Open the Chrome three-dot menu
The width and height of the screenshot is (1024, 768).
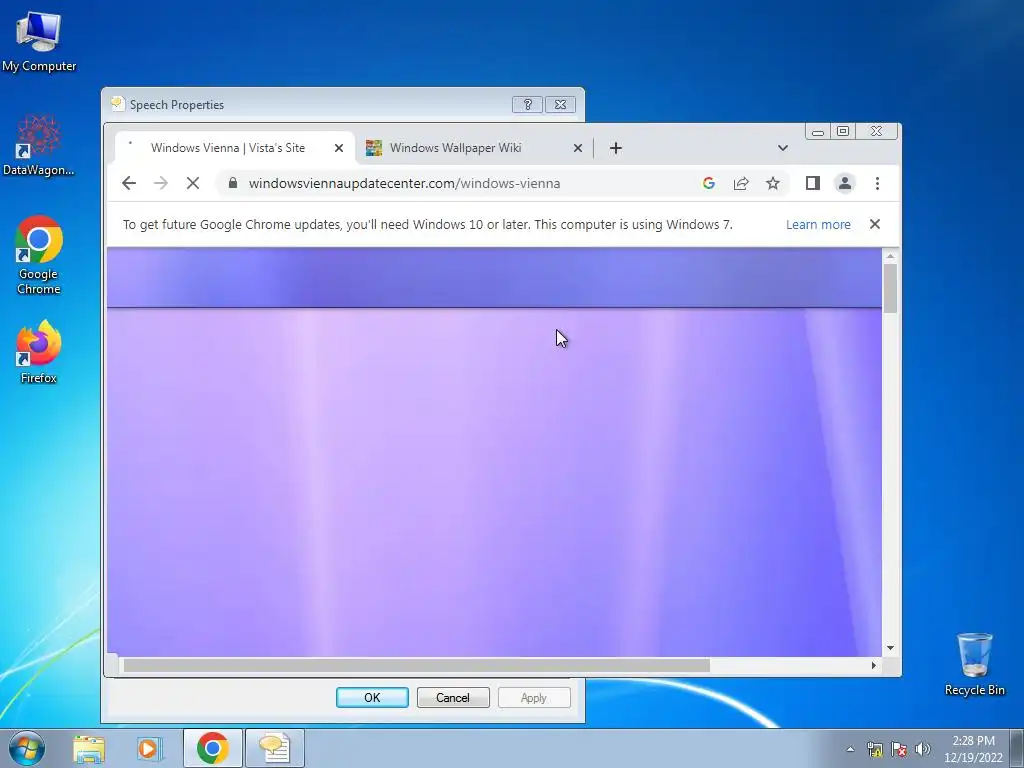click(877, 184)
